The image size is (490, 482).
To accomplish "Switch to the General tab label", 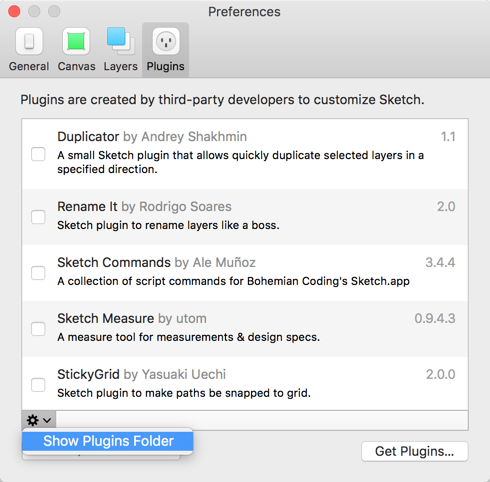I will pyautogui.click(x=29, y=66).
